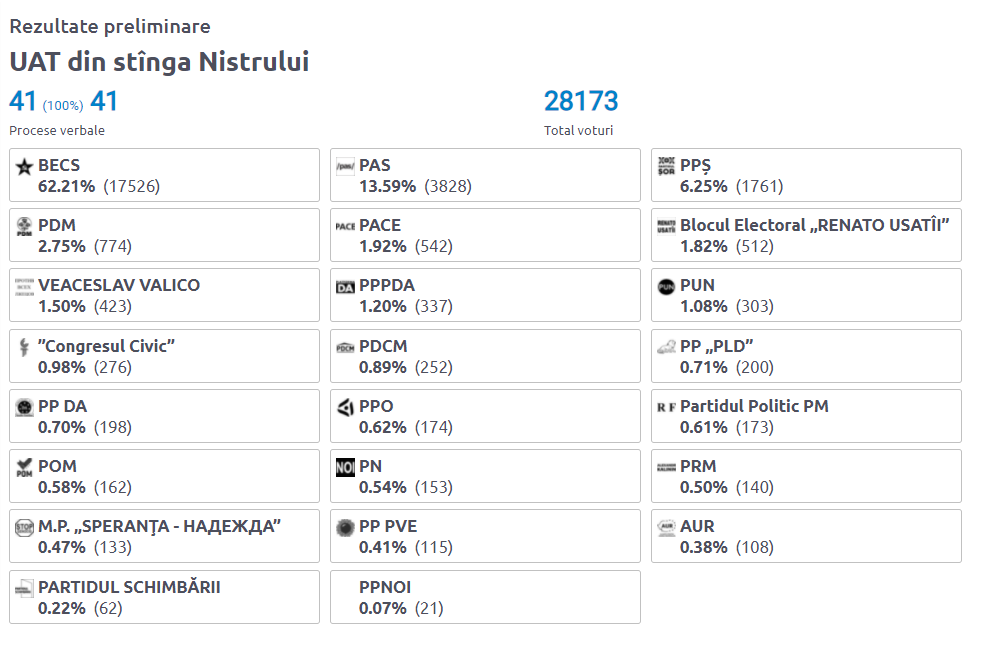The height and width of the screenshot is (649, 984).
Task: Click the Partidul Politic PM name
Action: tap(754, 406)
